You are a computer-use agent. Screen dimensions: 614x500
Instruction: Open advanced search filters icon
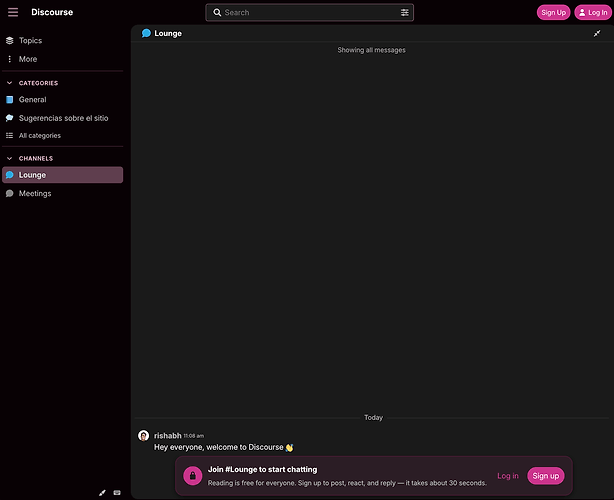coord(405,13)
